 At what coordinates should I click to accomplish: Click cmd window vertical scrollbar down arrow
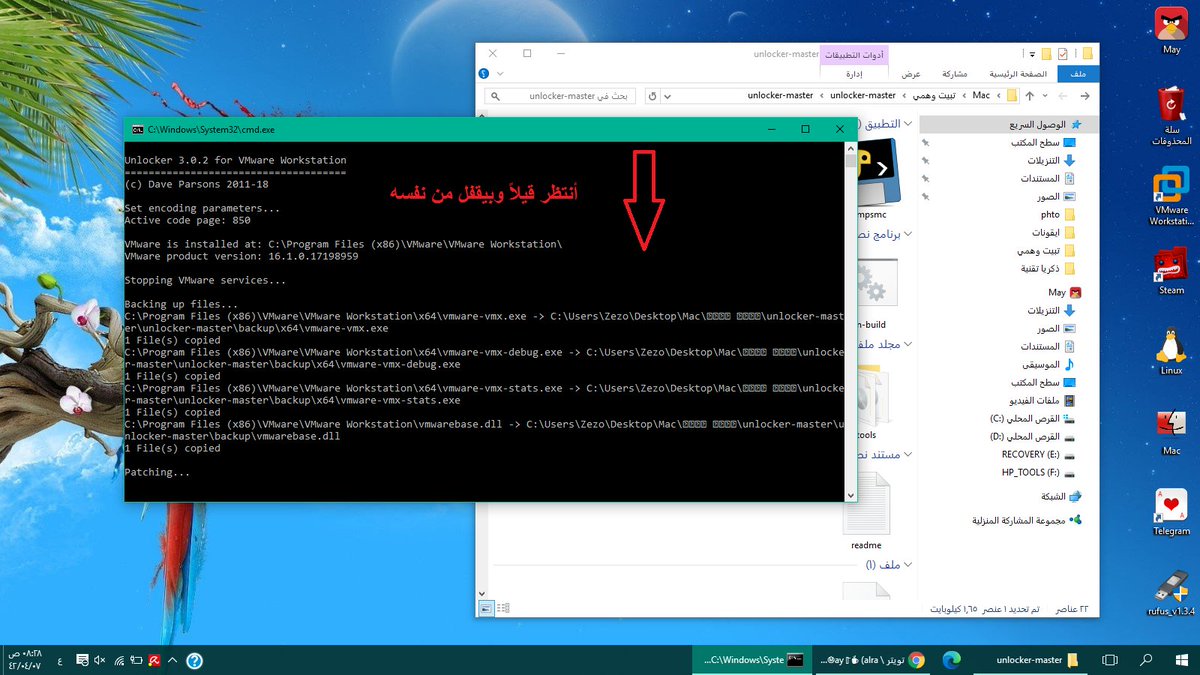851,494
